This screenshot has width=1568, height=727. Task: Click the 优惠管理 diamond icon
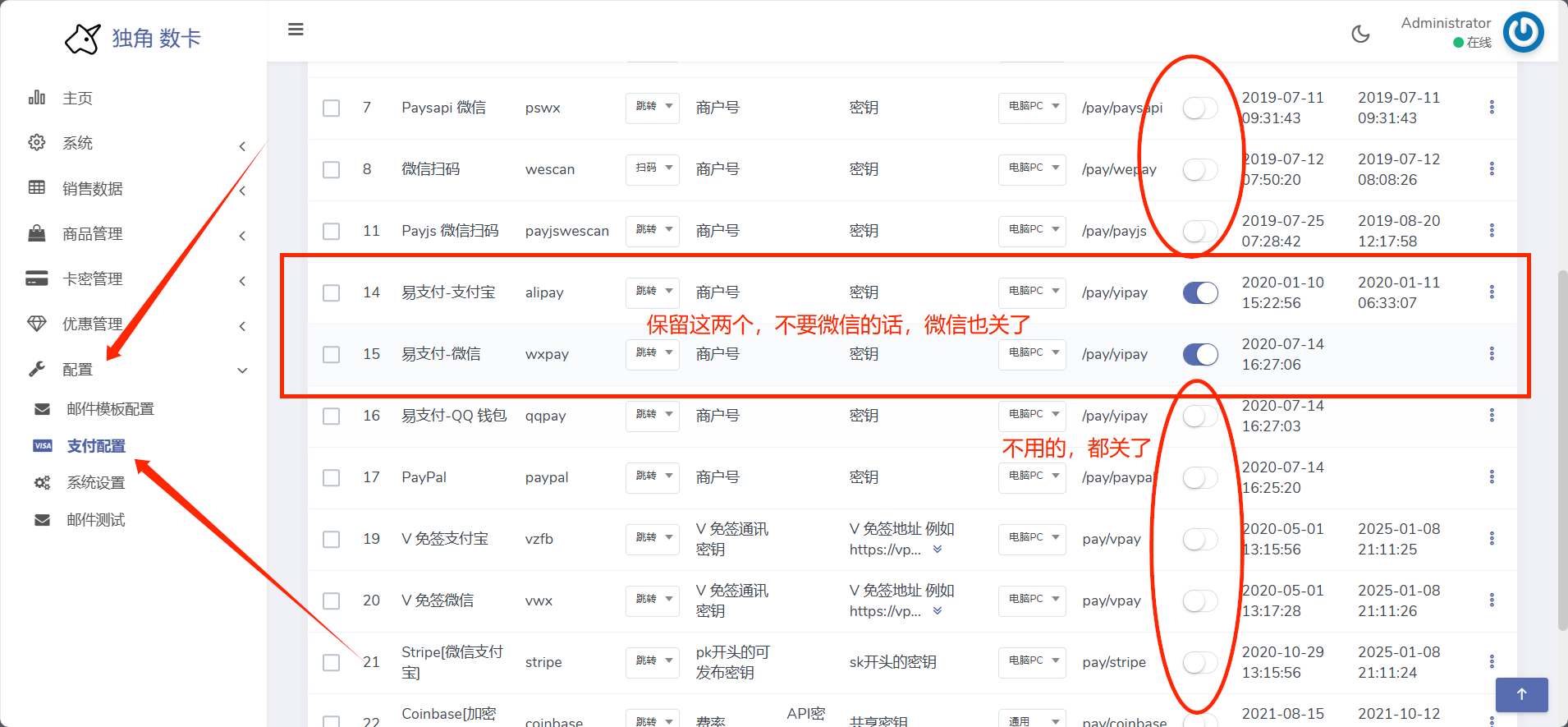37,324
